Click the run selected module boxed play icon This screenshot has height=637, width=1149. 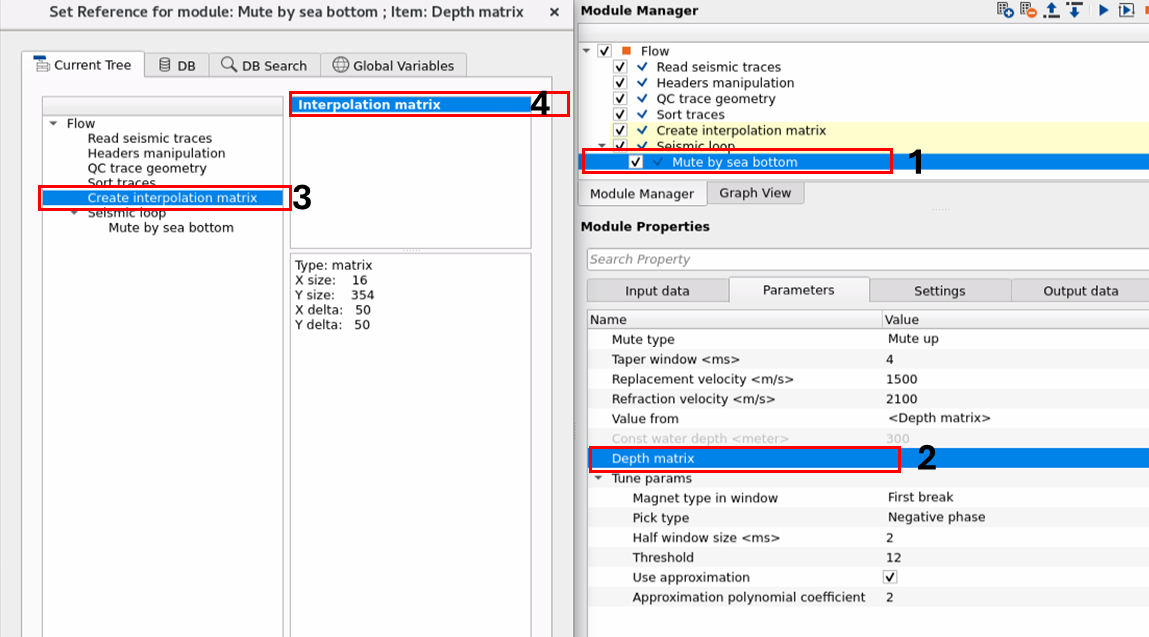[x=1127, y=10]
